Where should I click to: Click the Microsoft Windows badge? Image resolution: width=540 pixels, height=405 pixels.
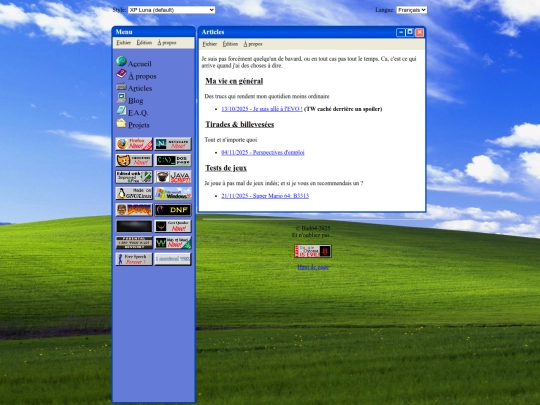[173, 194]
